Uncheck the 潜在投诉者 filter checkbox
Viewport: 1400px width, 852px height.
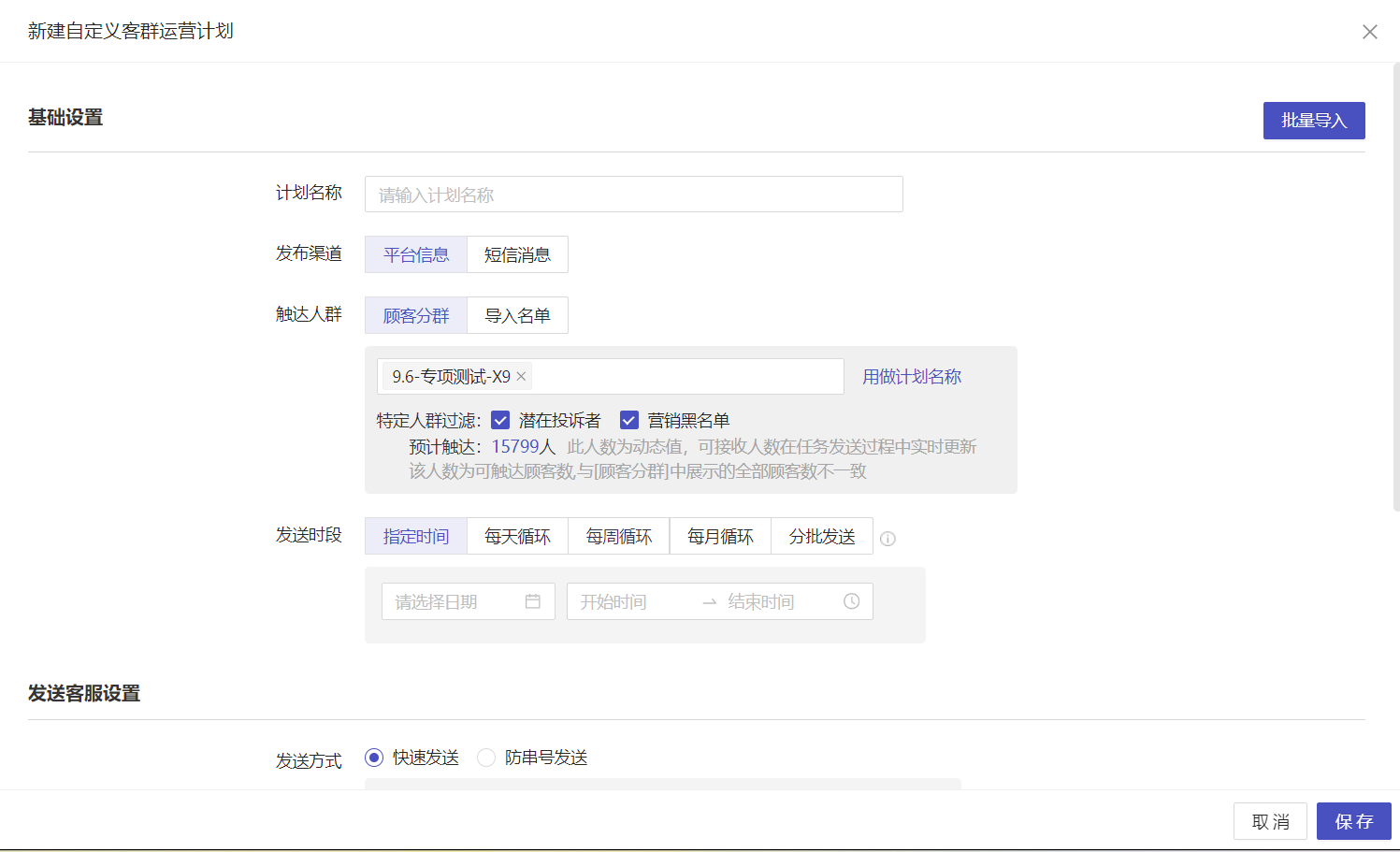click(x=500, y=420)
